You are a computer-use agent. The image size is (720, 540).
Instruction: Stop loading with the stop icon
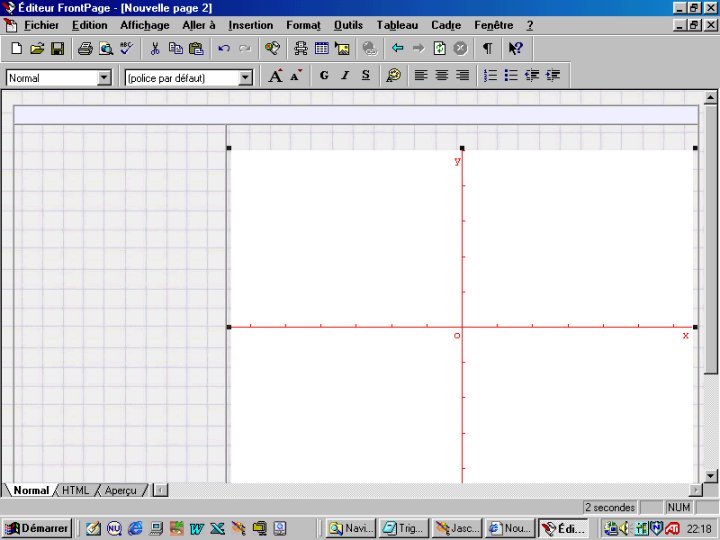(x=460, y=48)
